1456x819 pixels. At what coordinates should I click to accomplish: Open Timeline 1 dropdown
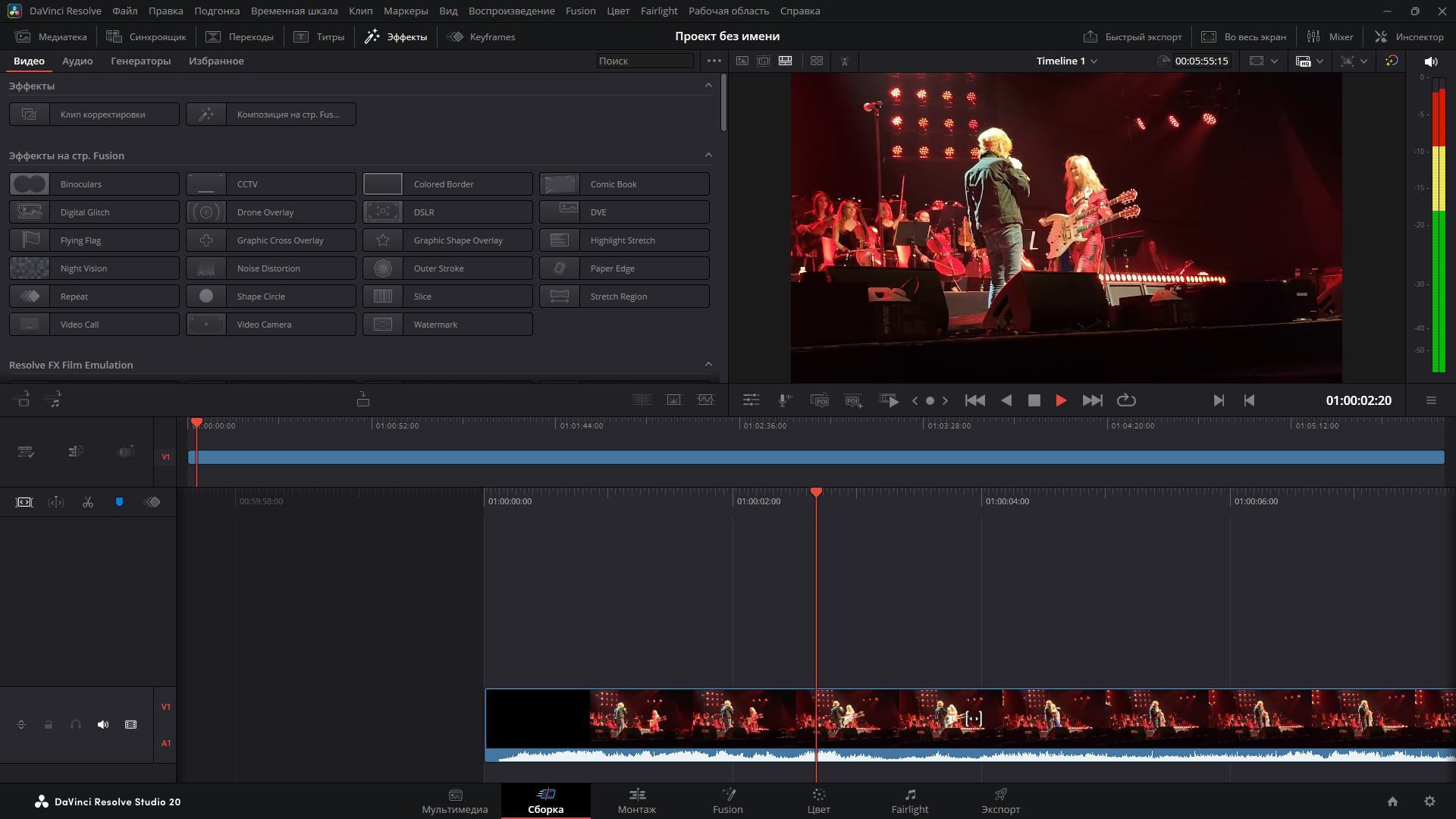tap(1066, 61)
